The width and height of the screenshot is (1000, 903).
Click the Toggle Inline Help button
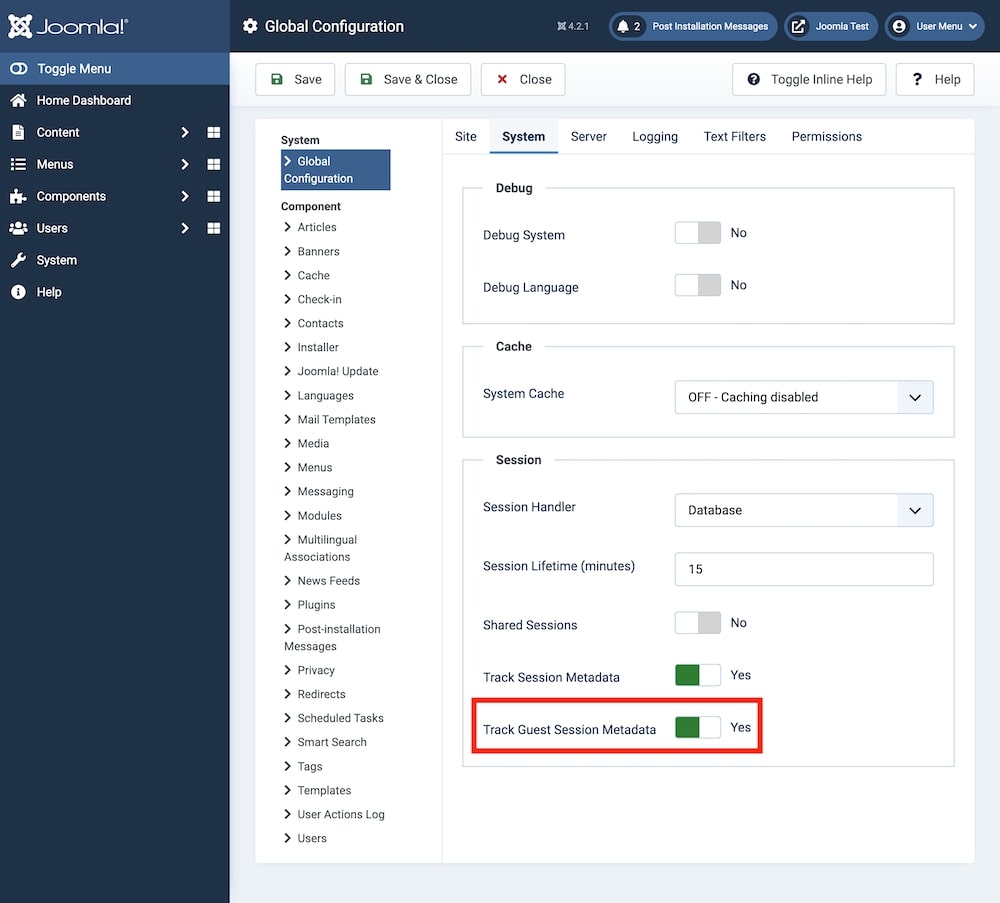809,79
